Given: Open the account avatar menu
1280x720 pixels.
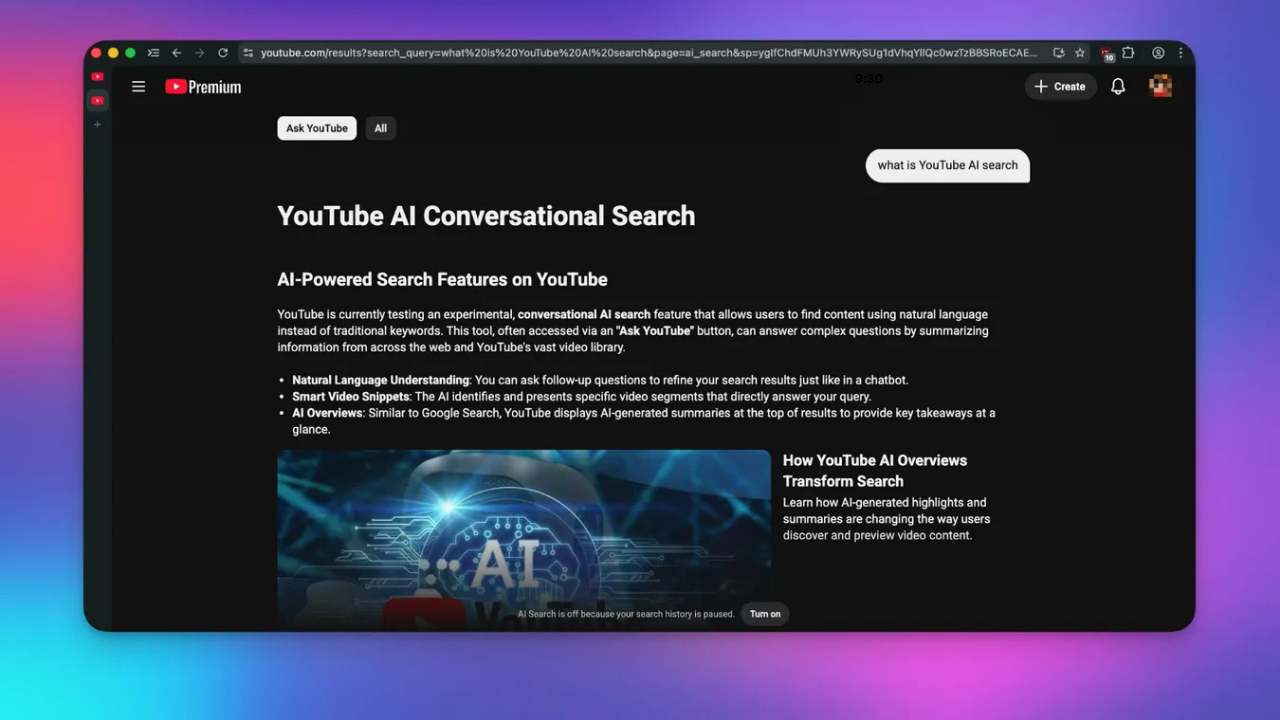Looking at the screenshot, I should click(x=1161, y=87).
